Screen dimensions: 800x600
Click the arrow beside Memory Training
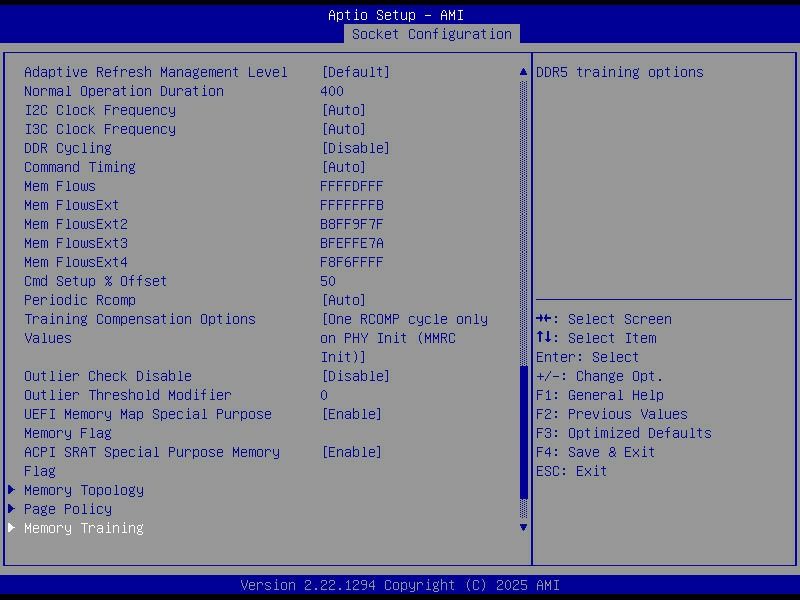click(11, 528)
